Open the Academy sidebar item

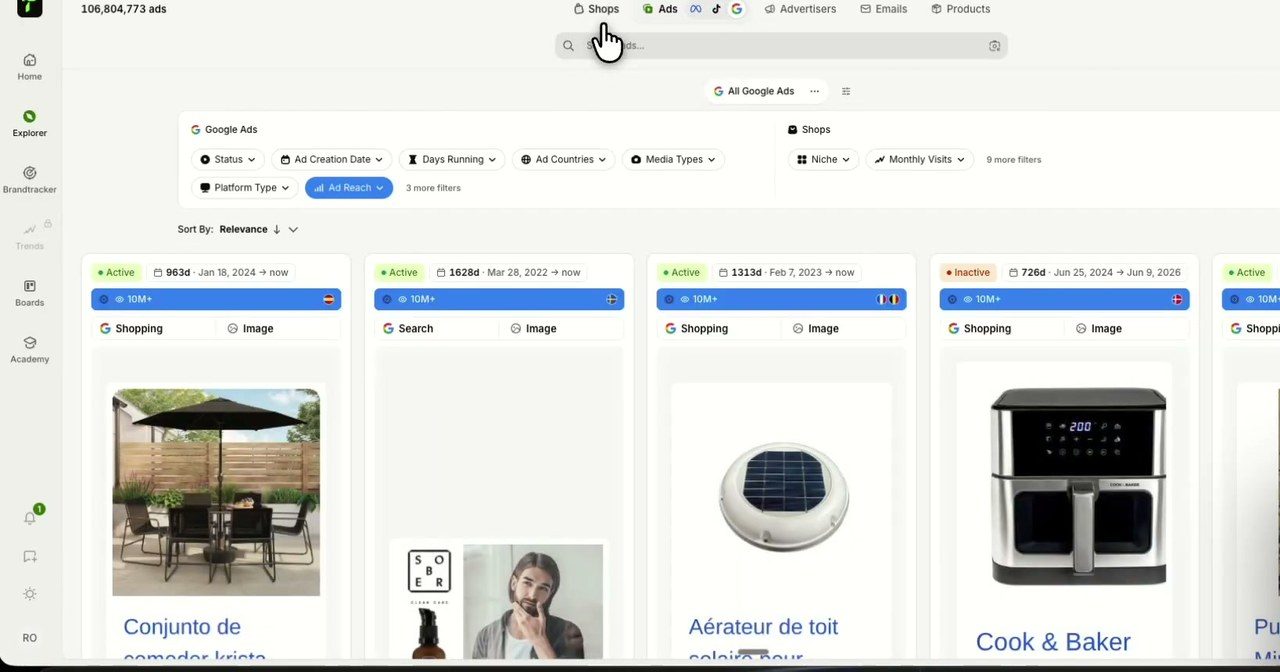pyautogui.click(x=30, y=350)
